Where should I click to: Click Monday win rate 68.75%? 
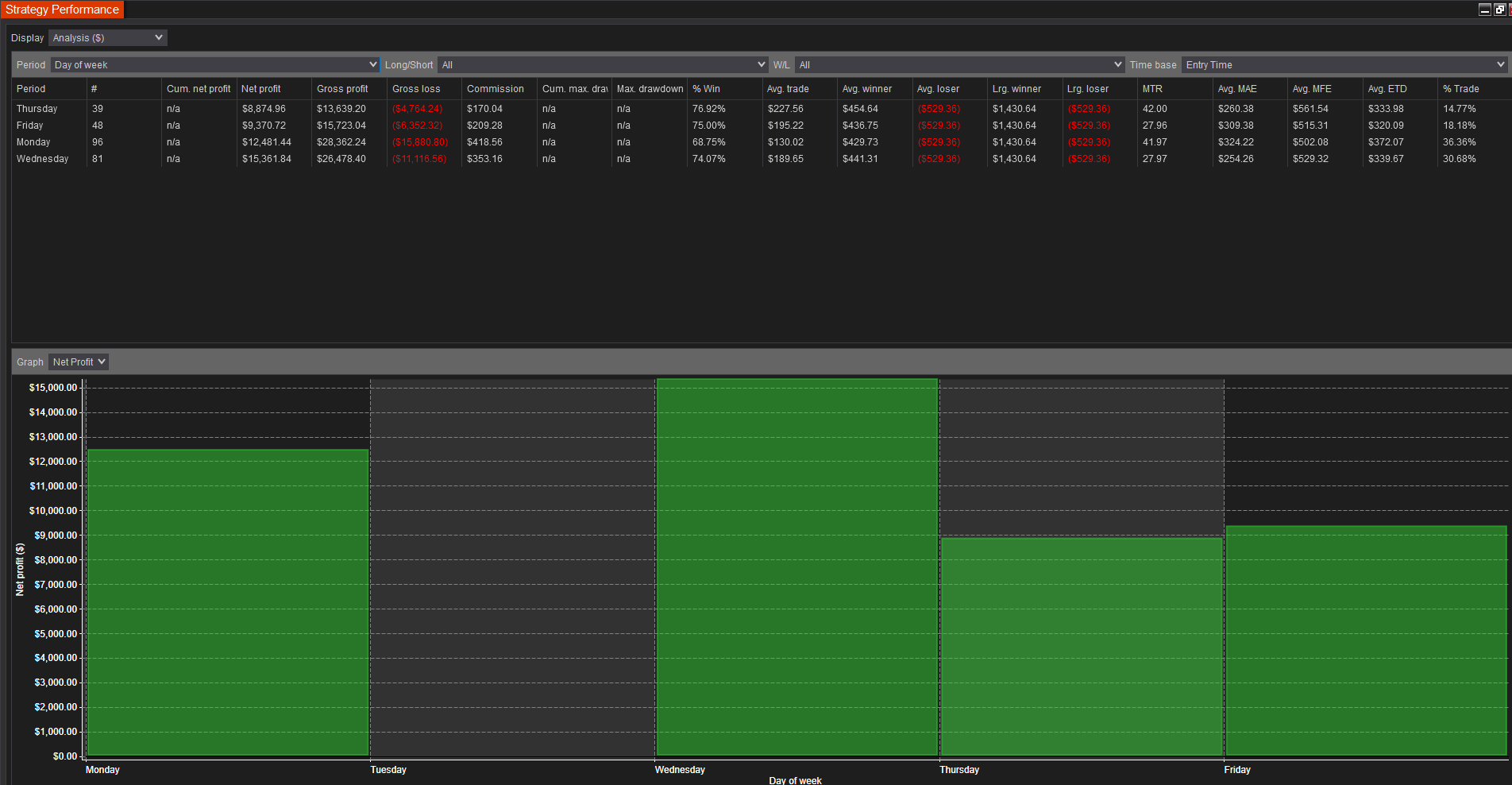[709, 142]
